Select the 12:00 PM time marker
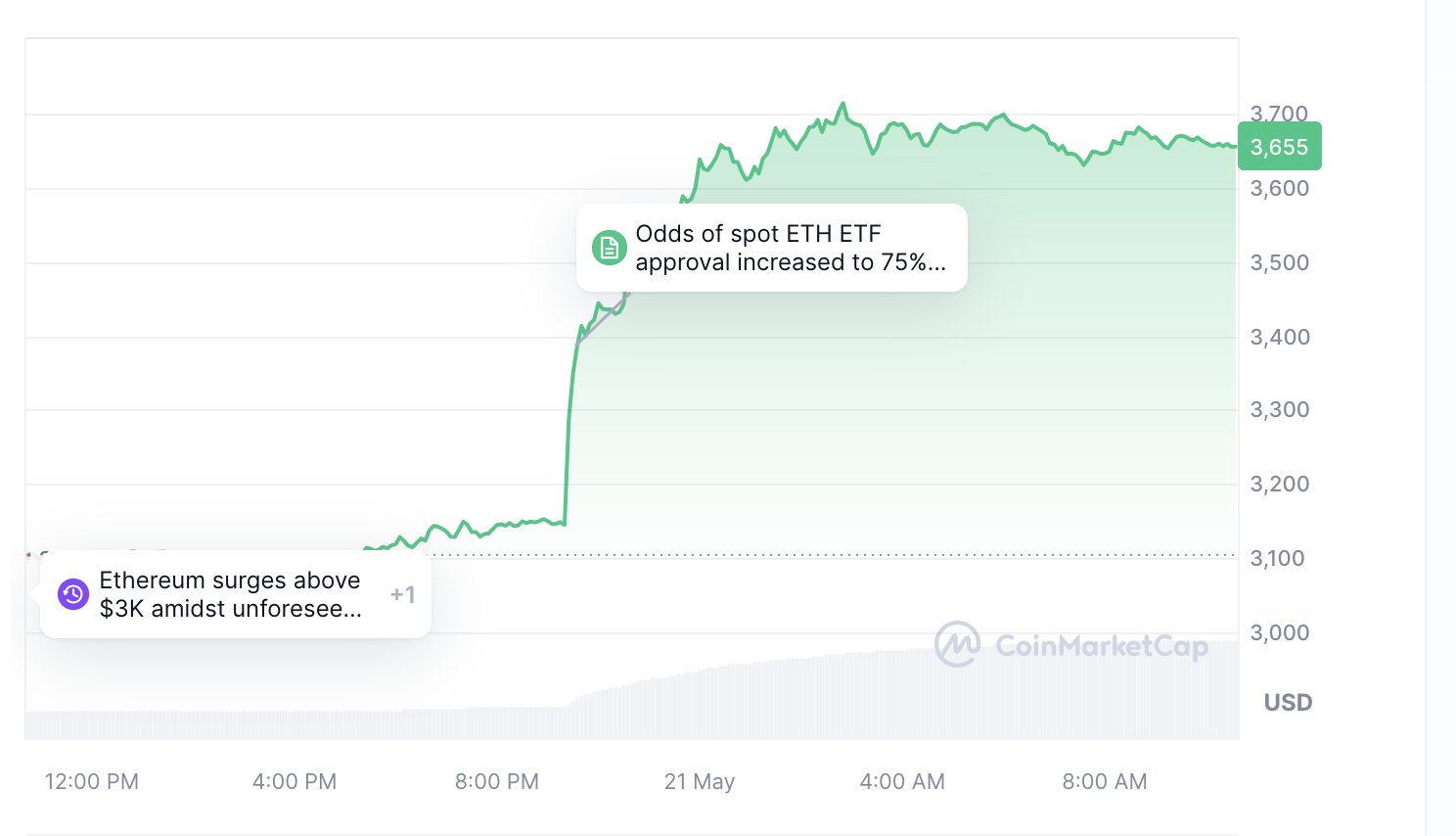 click(x=92, y=781)
